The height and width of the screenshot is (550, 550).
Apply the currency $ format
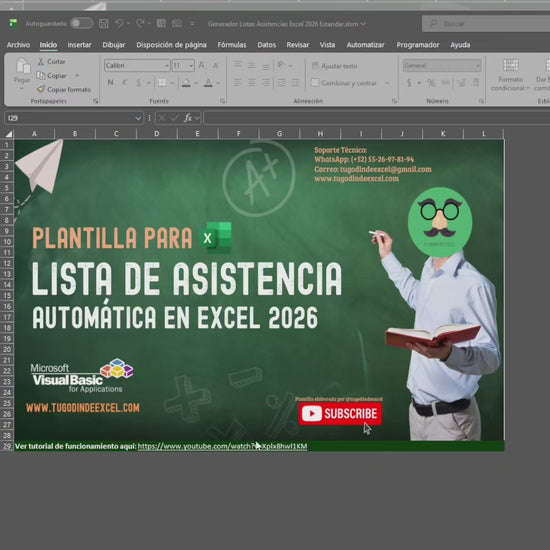tap(409, 83)
